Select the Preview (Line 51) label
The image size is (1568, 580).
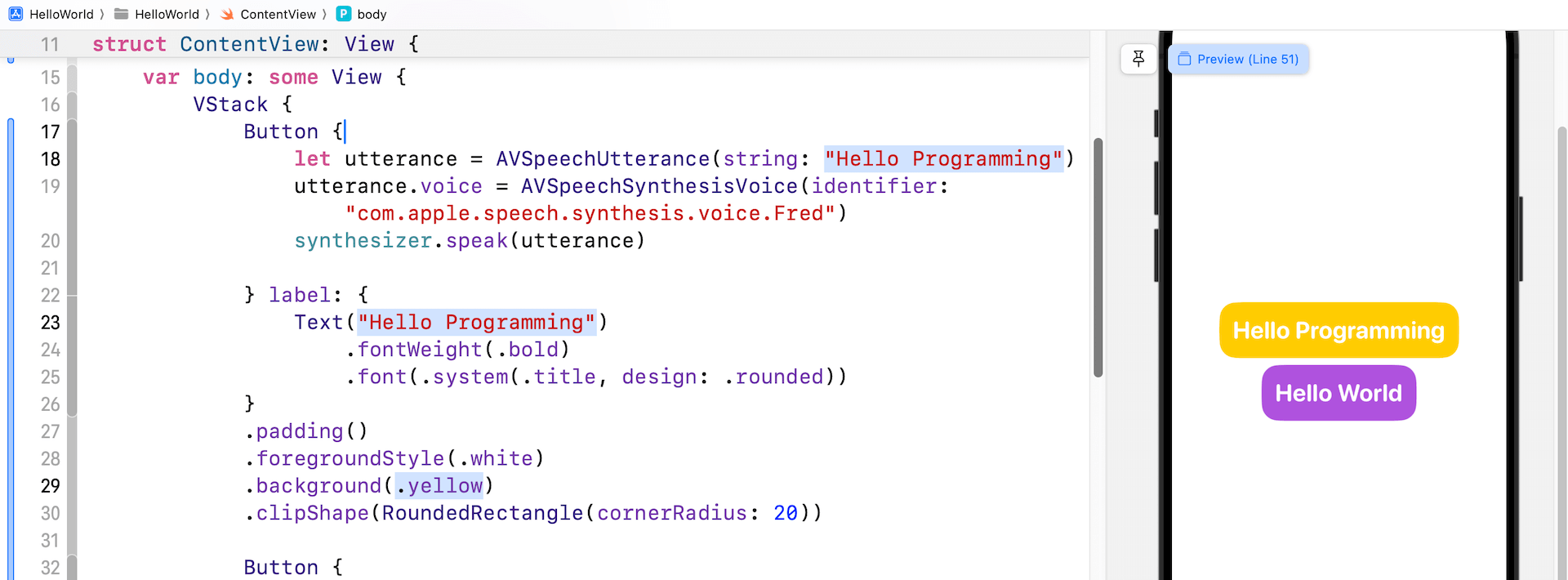tap(1247, 59)
